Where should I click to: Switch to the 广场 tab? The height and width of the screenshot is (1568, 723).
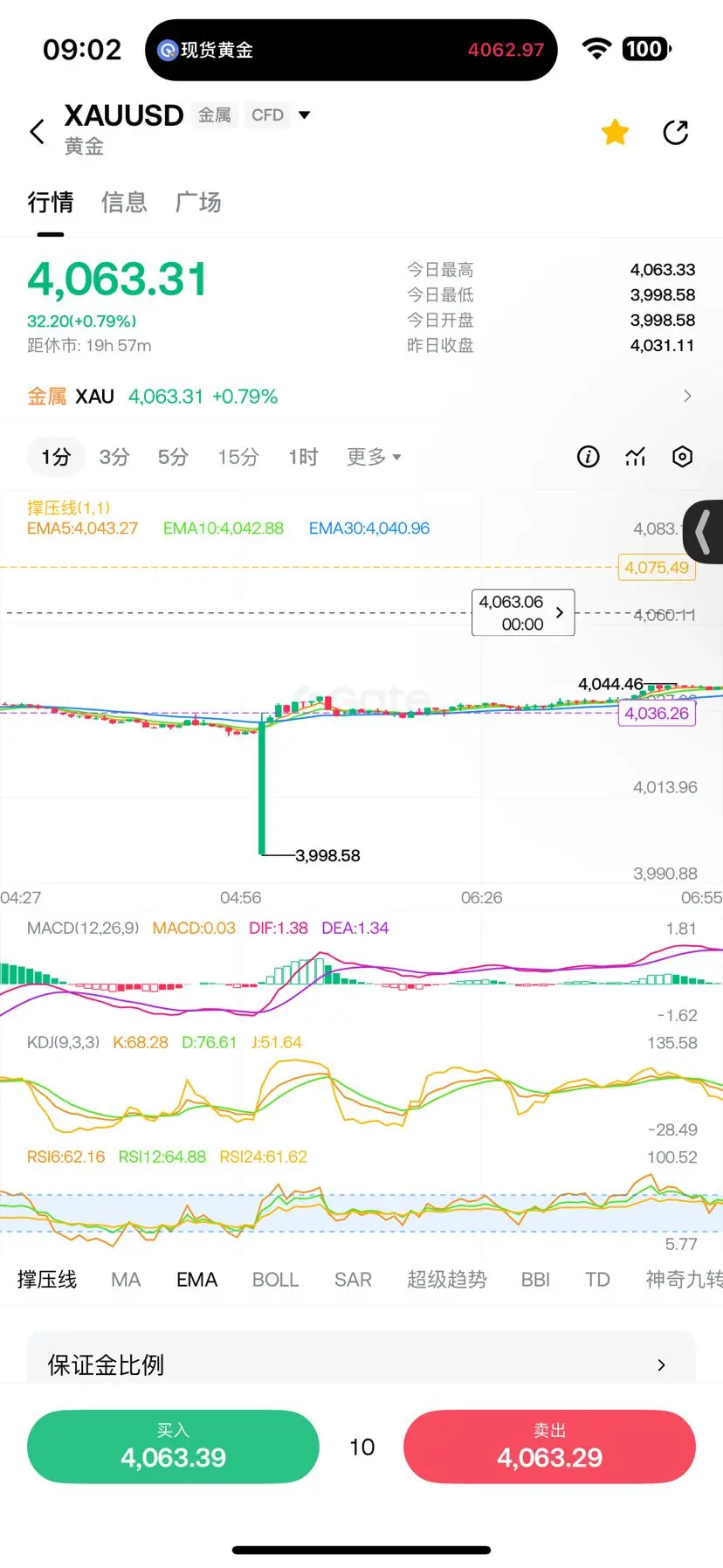click(198, 202)
